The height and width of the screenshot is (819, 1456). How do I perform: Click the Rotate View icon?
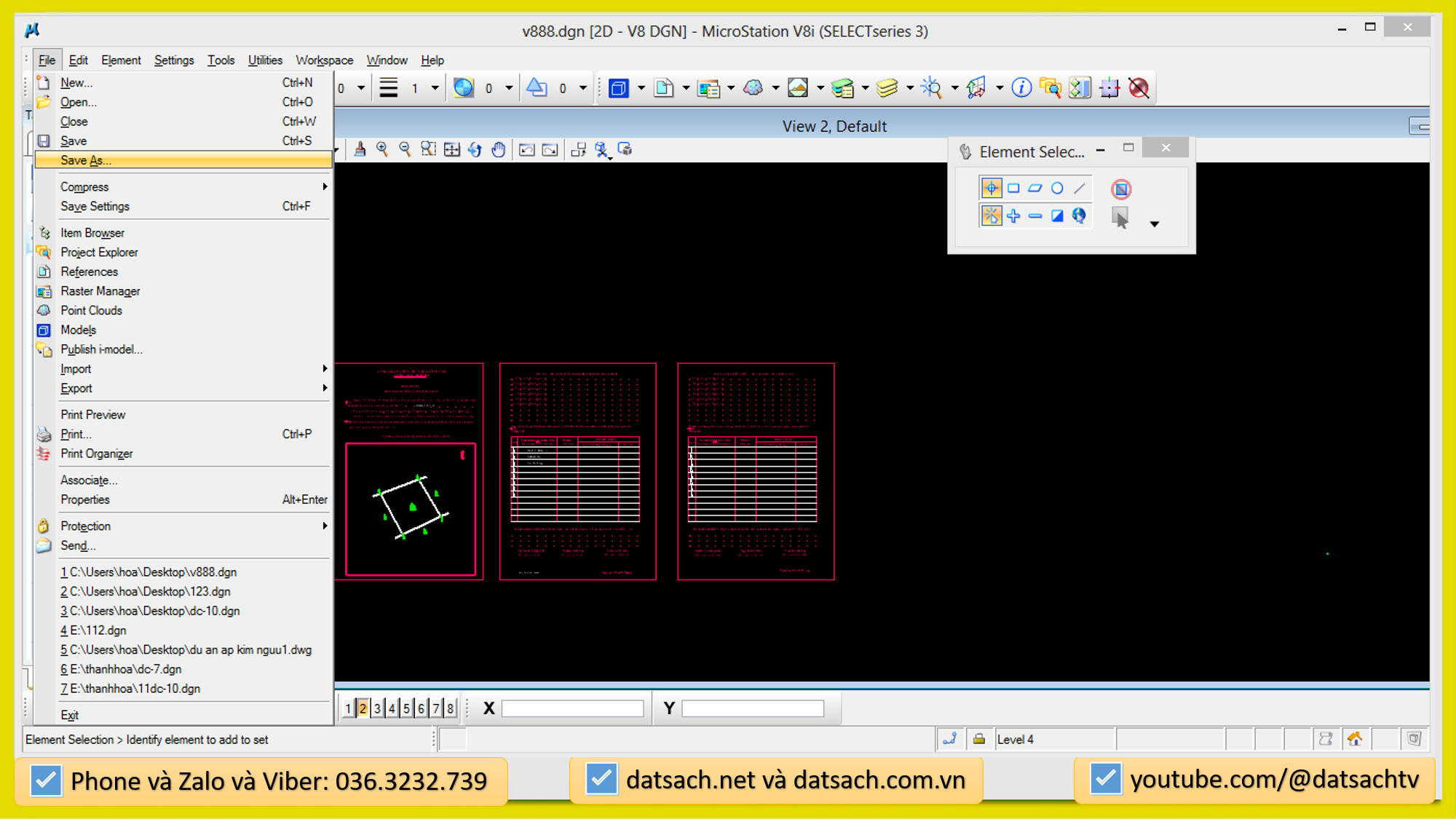tap(475, 150)
